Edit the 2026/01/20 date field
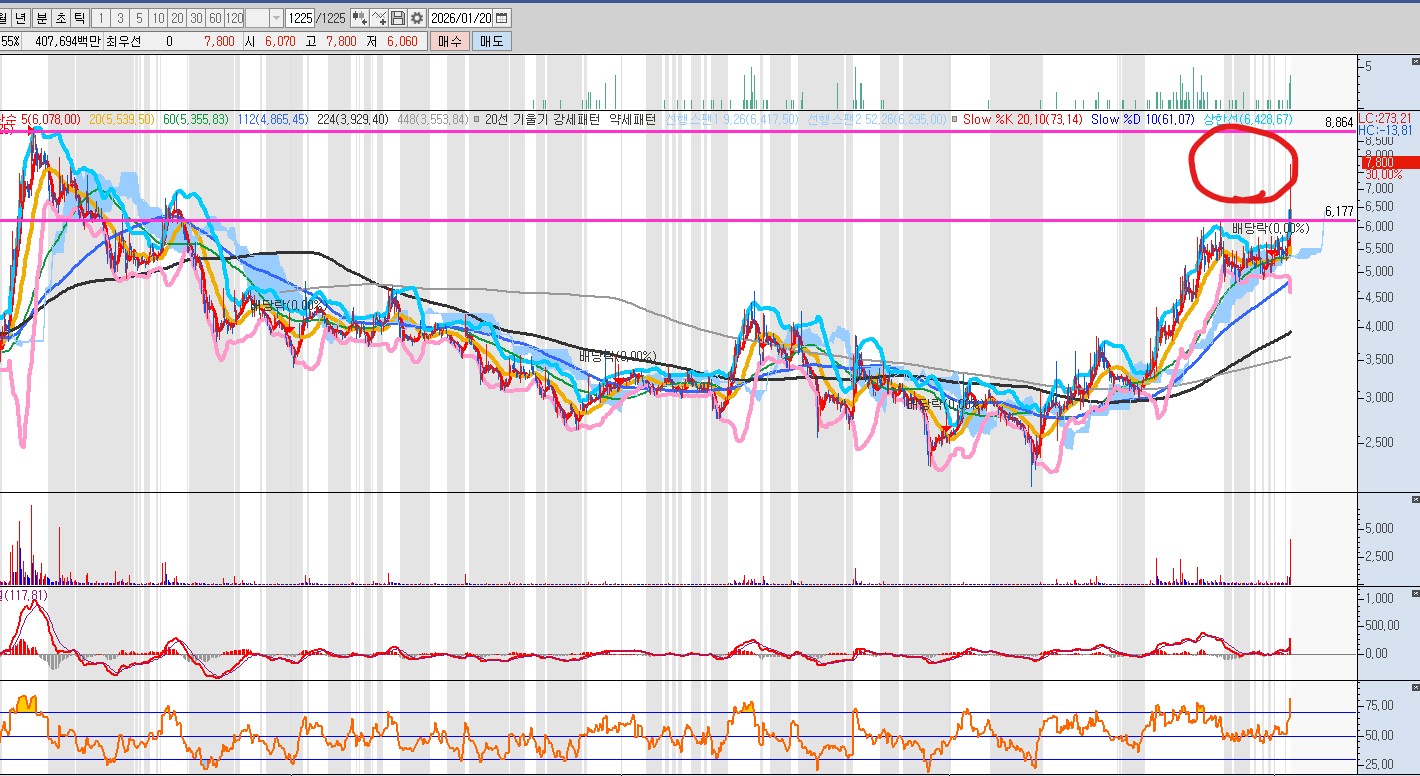 pos(461,18)
